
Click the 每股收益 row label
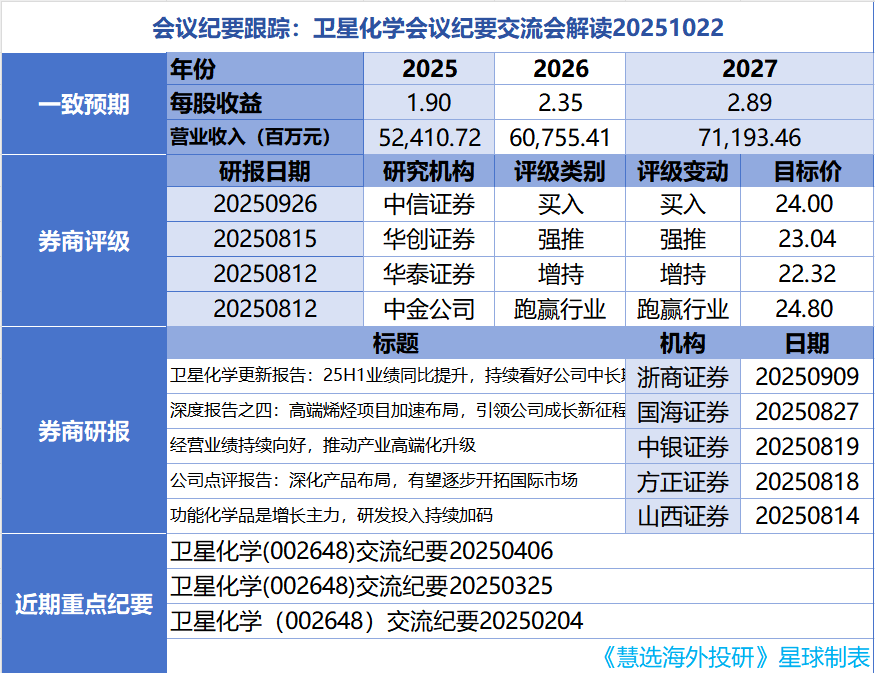pos(265,103)
